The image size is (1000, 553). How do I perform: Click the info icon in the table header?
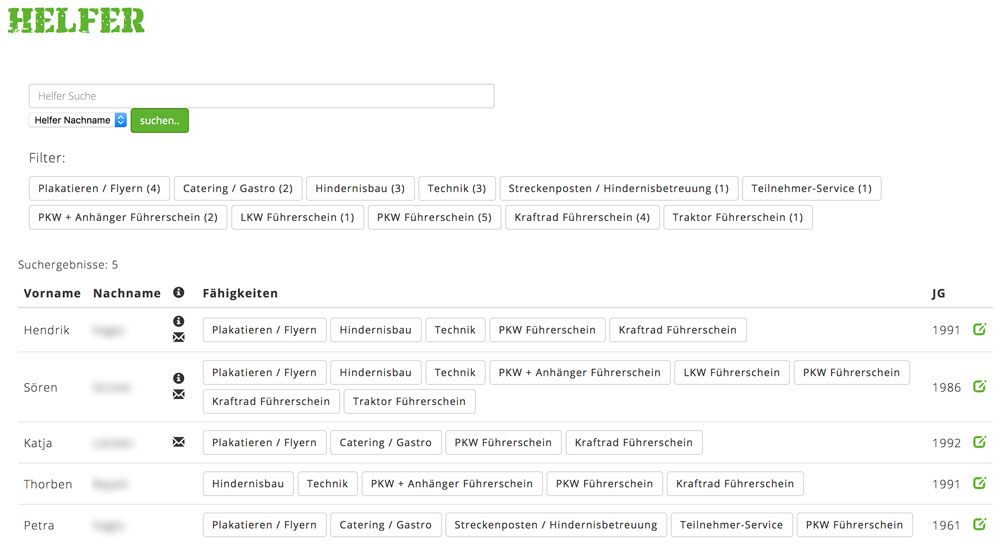click(x=179, y=293)
